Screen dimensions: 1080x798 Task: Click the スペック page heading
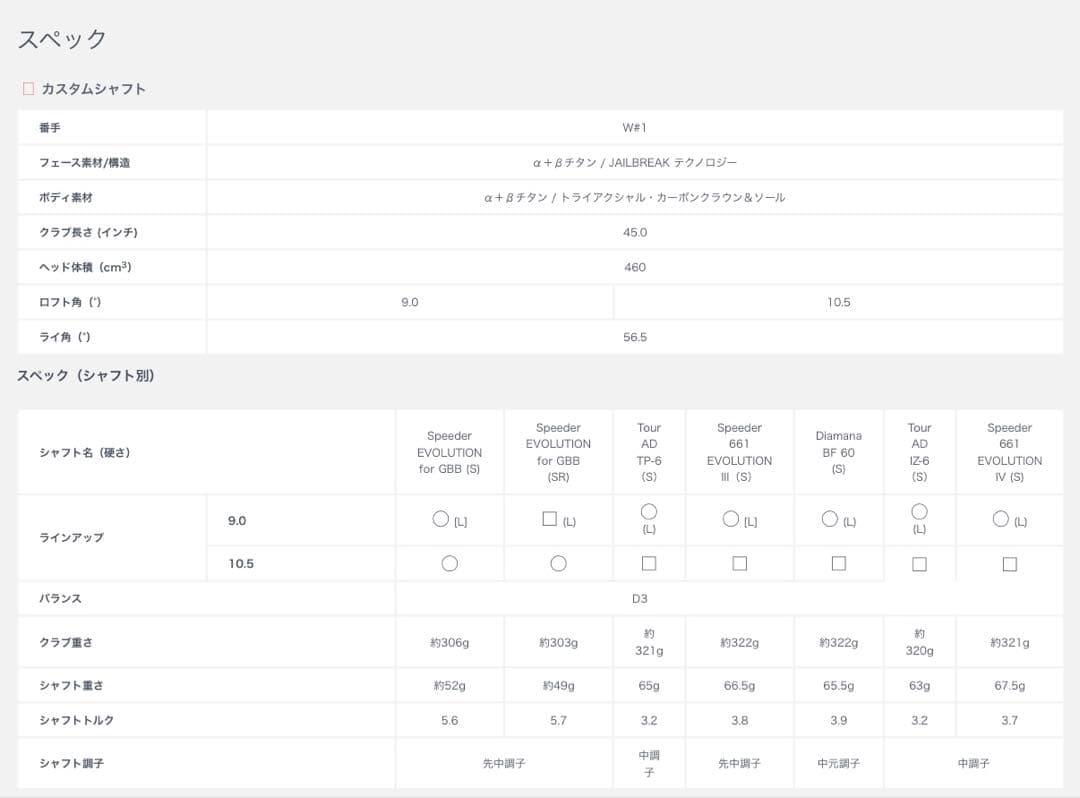[x=62, y=39]
